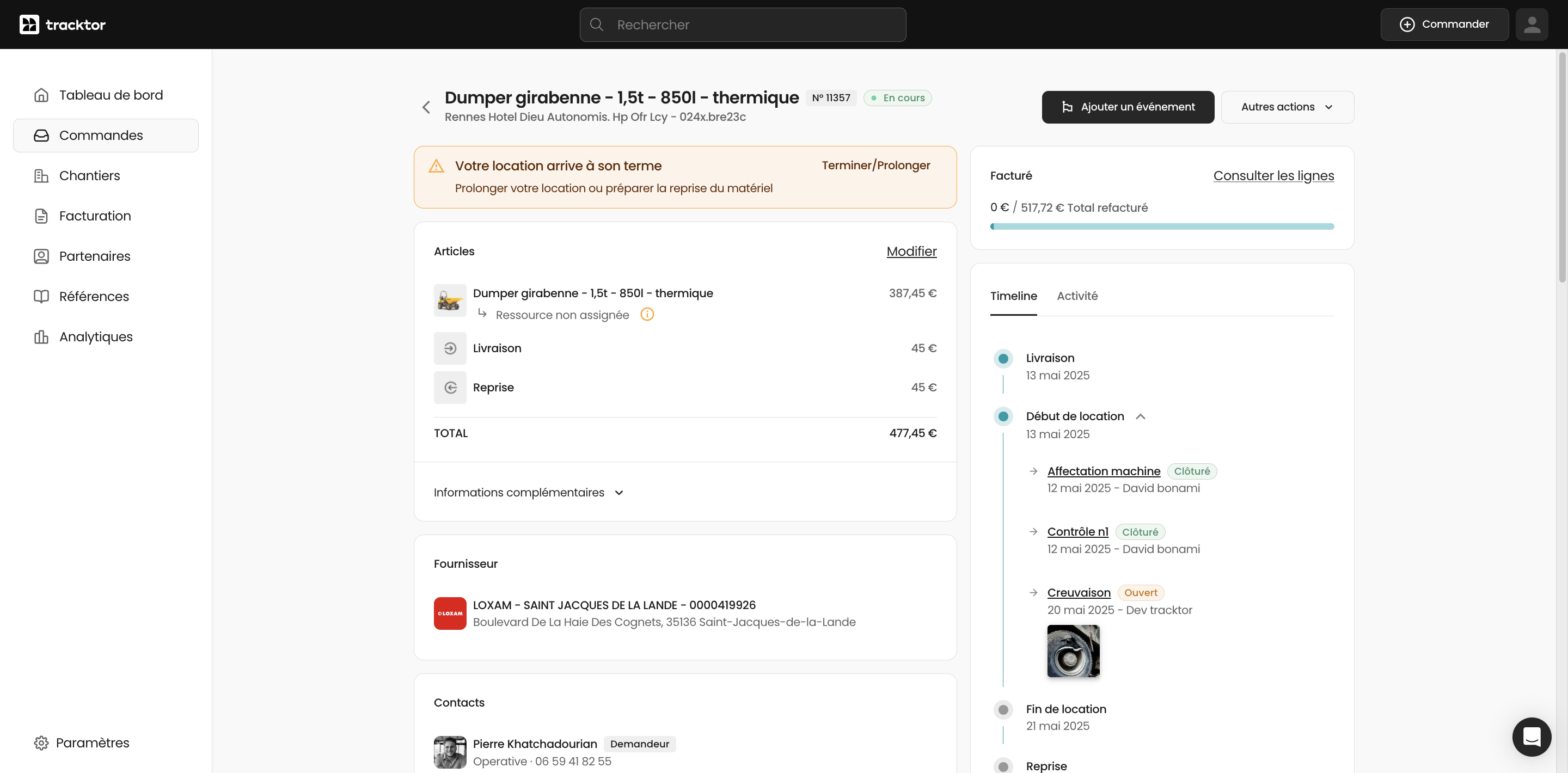Click the Livraison timeline marker dot
Screen dimensions: 1568x773
click(x=1003, y=359)
